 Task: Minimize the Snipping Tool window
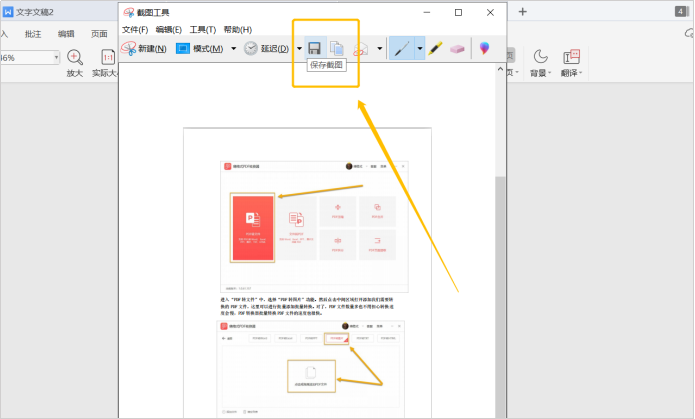coord(427,12)
